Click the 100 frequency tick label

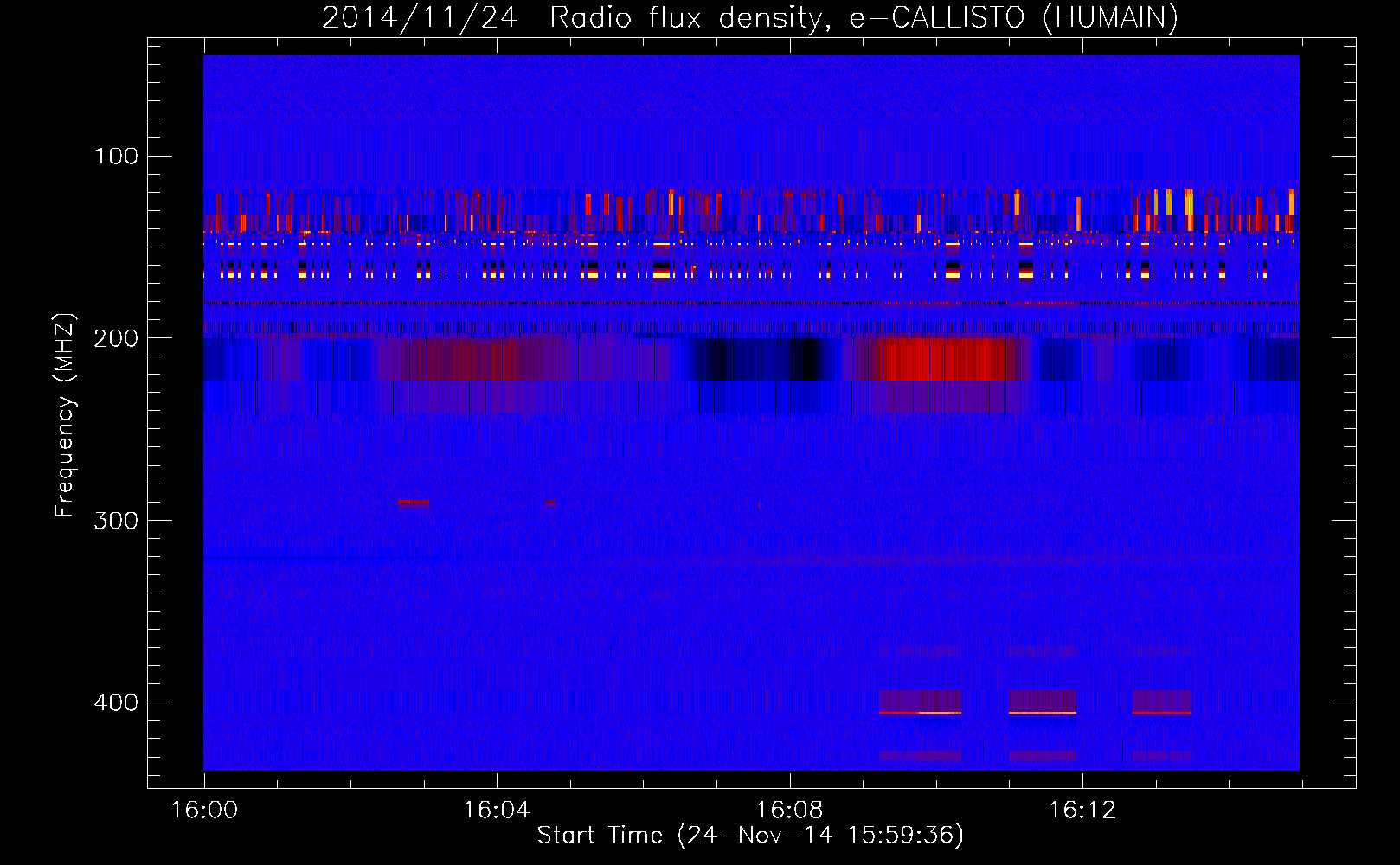pos(117,156)
